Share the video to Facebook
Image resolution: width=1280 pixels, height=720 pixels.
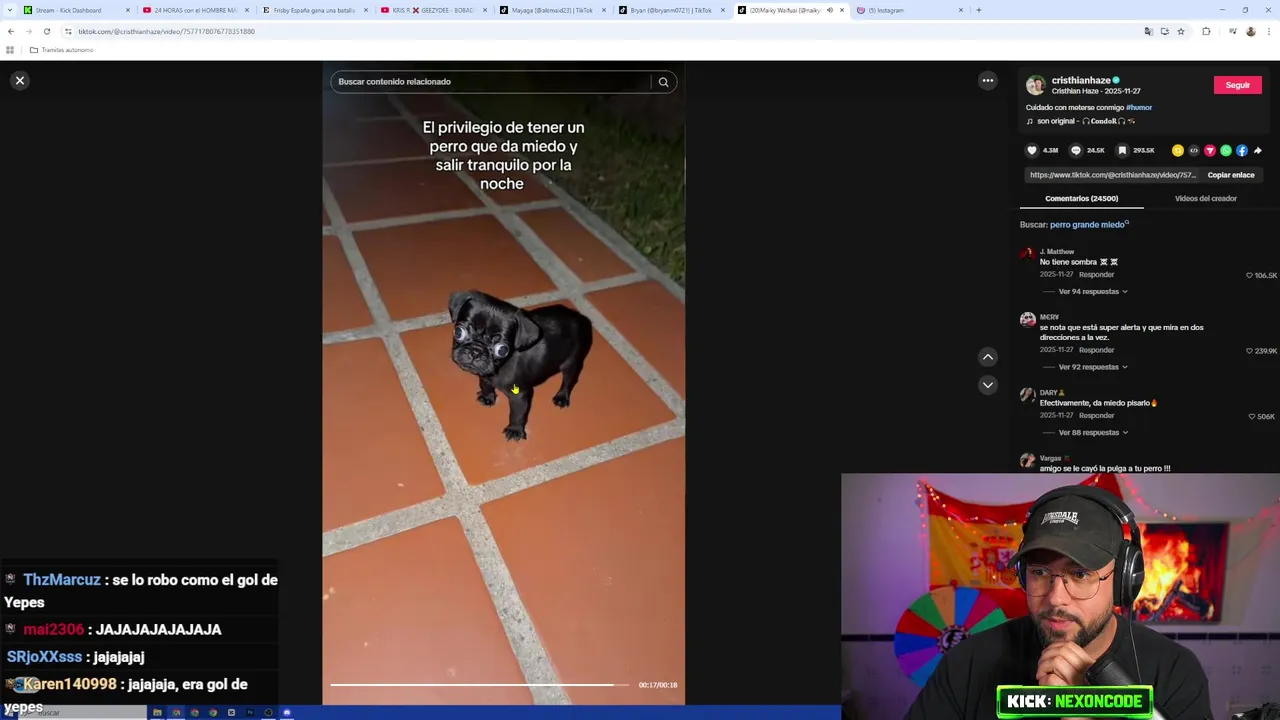(x=1242, y=151)
